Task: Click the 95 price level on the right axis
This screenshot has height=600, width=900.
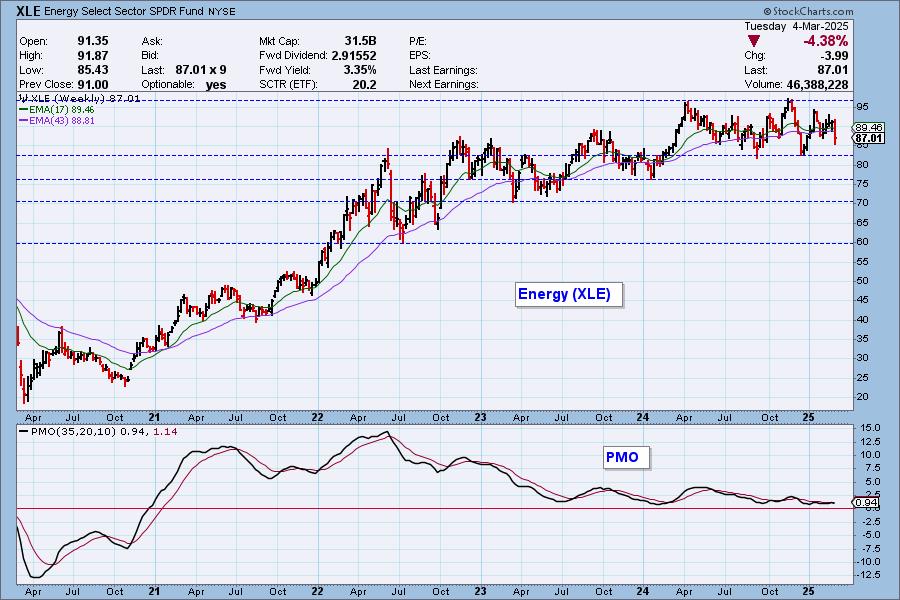Action: click(x=863, y=107)
